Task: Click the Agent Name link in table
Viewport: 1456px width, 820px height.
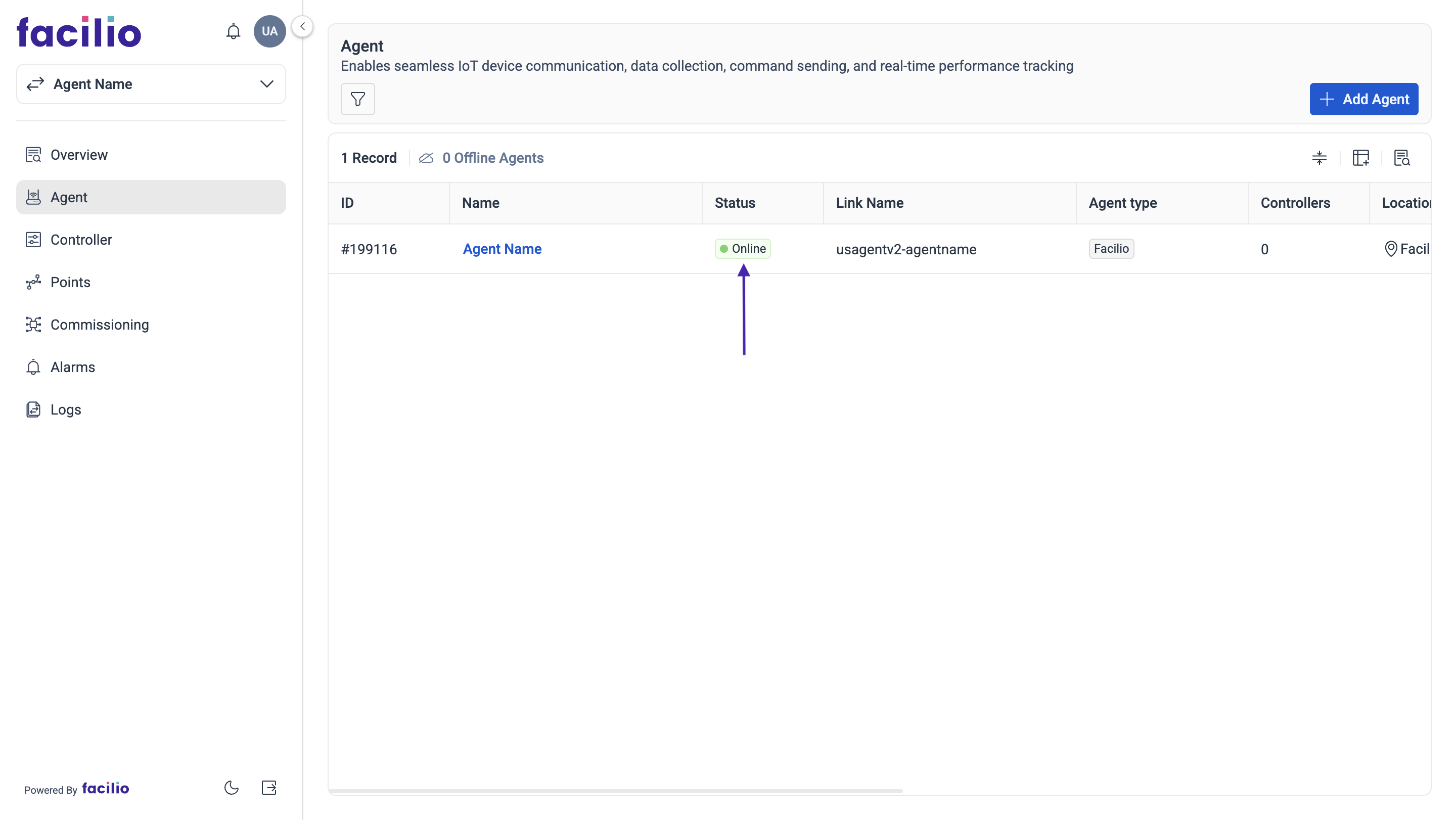Action: point(501,249)
